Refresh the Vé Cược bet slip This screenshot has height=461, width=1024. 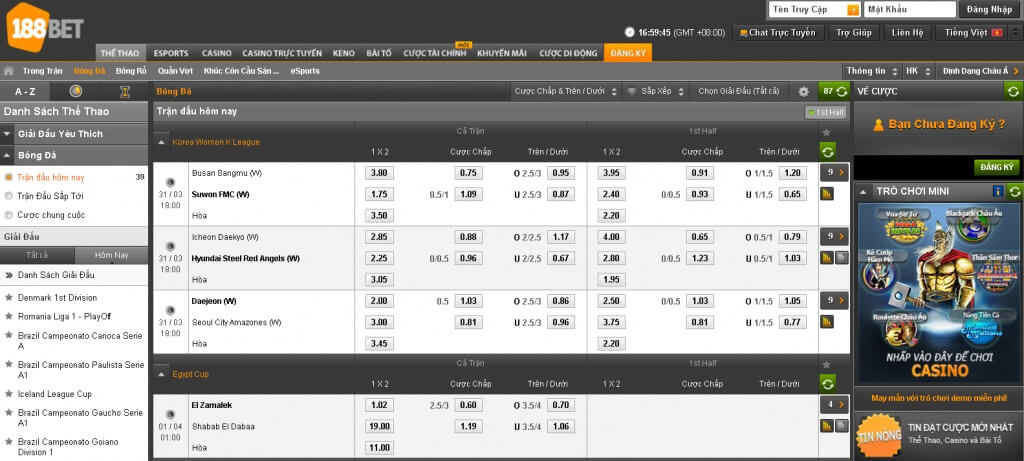(x=1013, y=91)
